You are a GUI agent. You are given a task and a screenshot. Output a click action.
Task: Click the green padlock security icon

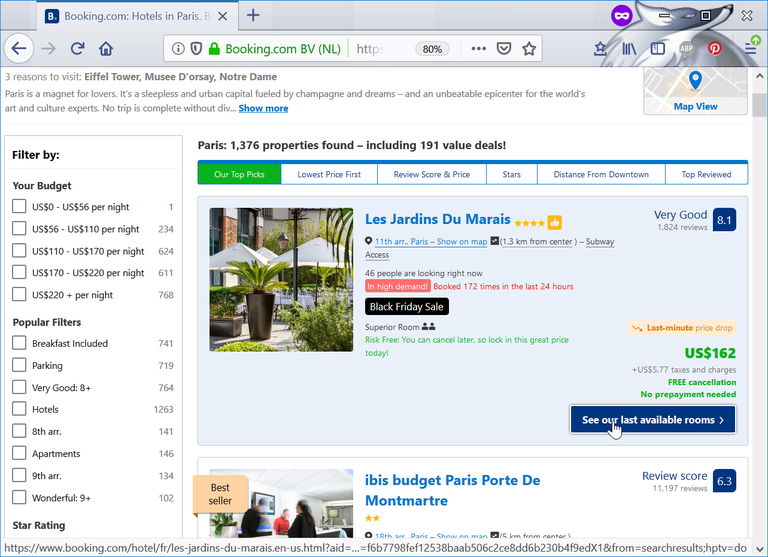click(x=214, y=48)
